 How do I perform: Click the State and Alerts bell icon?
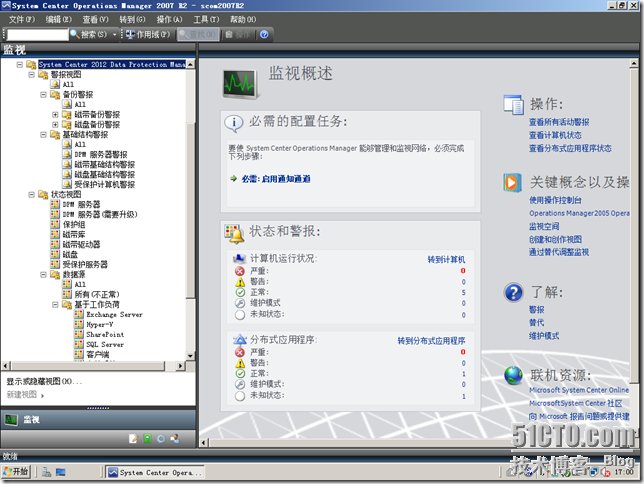coord(234,233)
